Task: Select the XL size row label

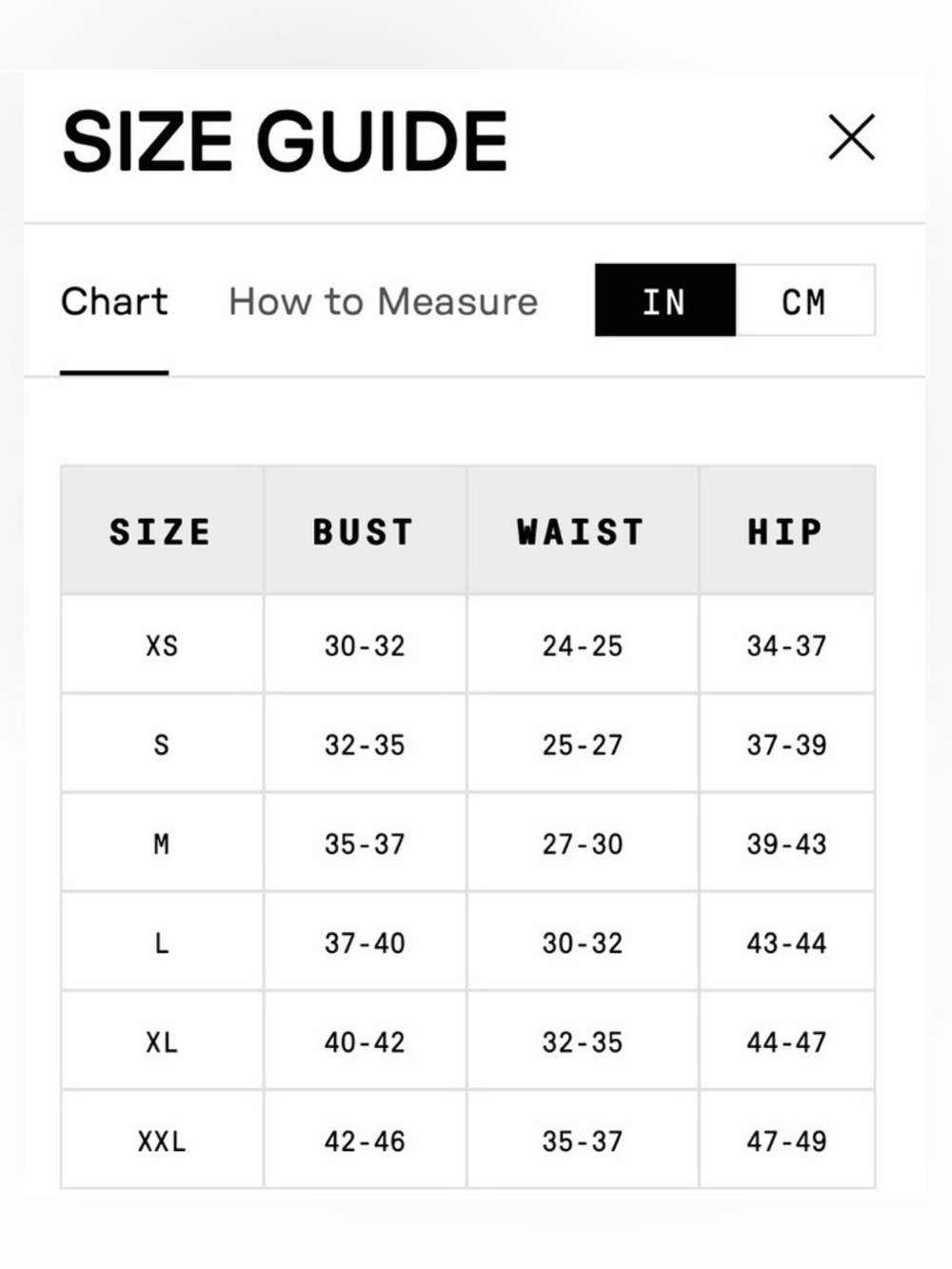Action: (x=162, y=1041)
